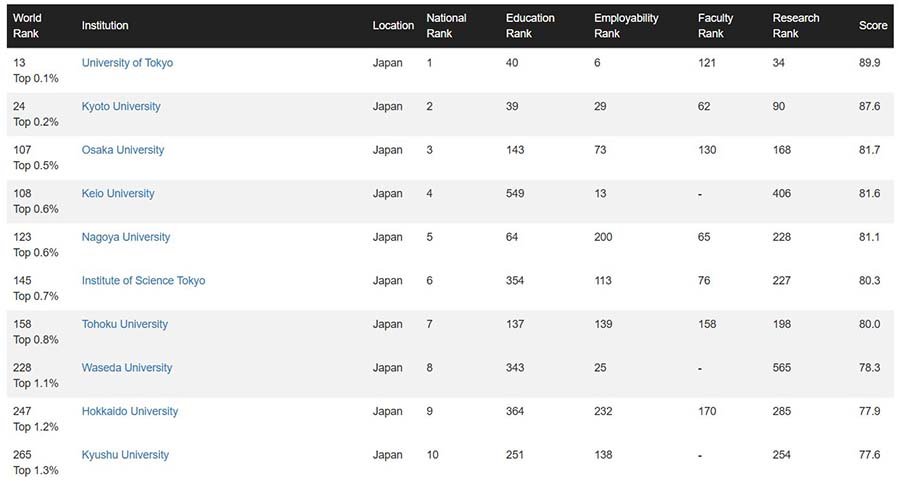Sort by National Rank header

coord(446,26)
